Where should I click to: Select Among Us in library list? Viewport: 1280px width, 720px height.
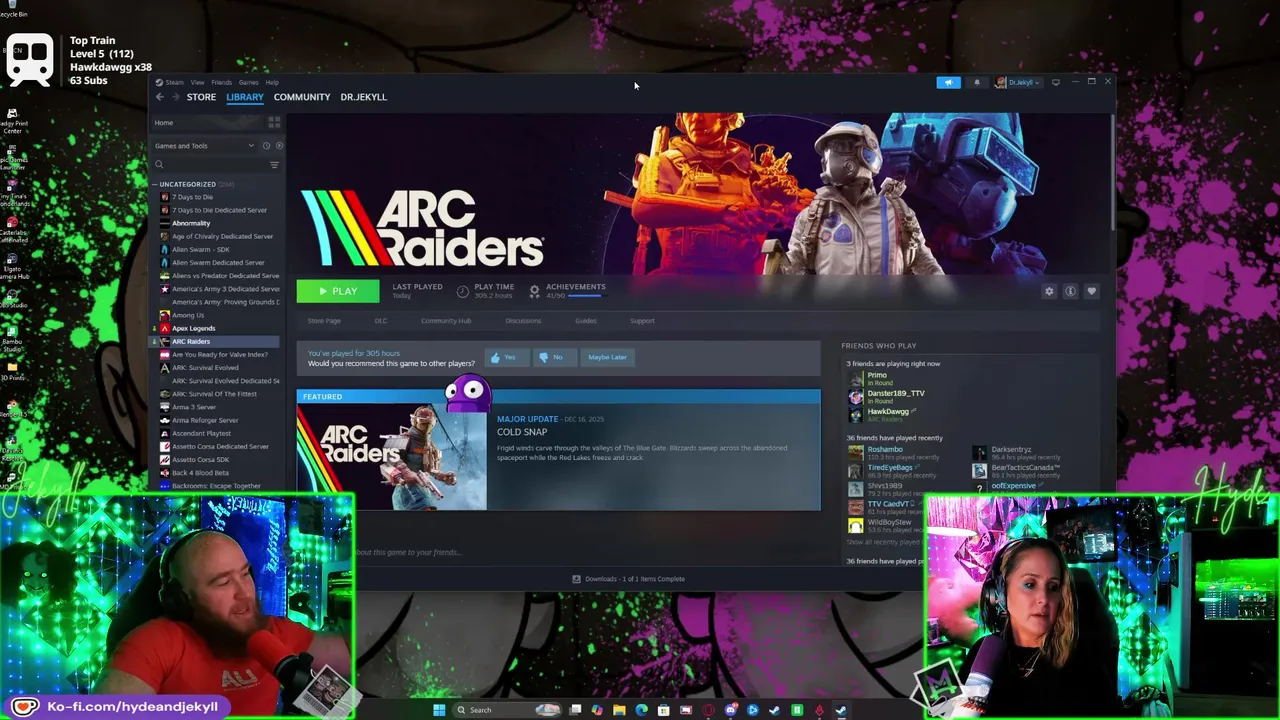click(188, 315)
